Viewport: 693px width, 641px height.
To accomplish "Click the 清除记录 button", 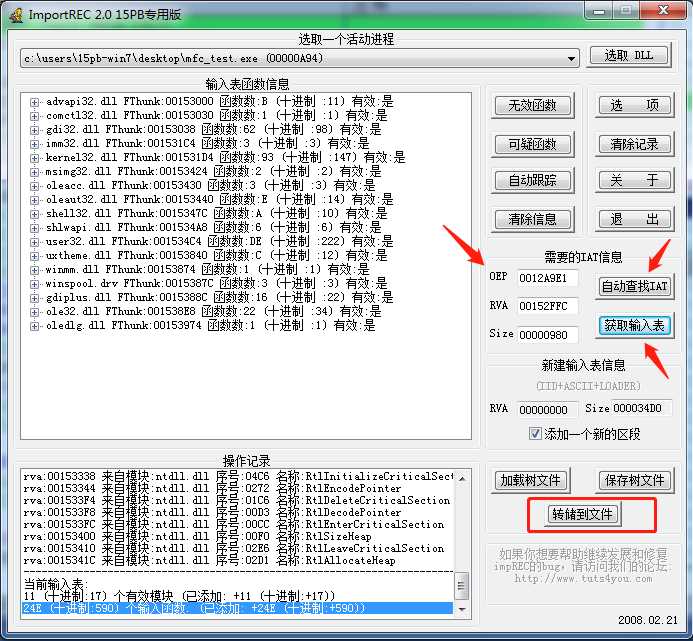I will [x=635, y=144].
